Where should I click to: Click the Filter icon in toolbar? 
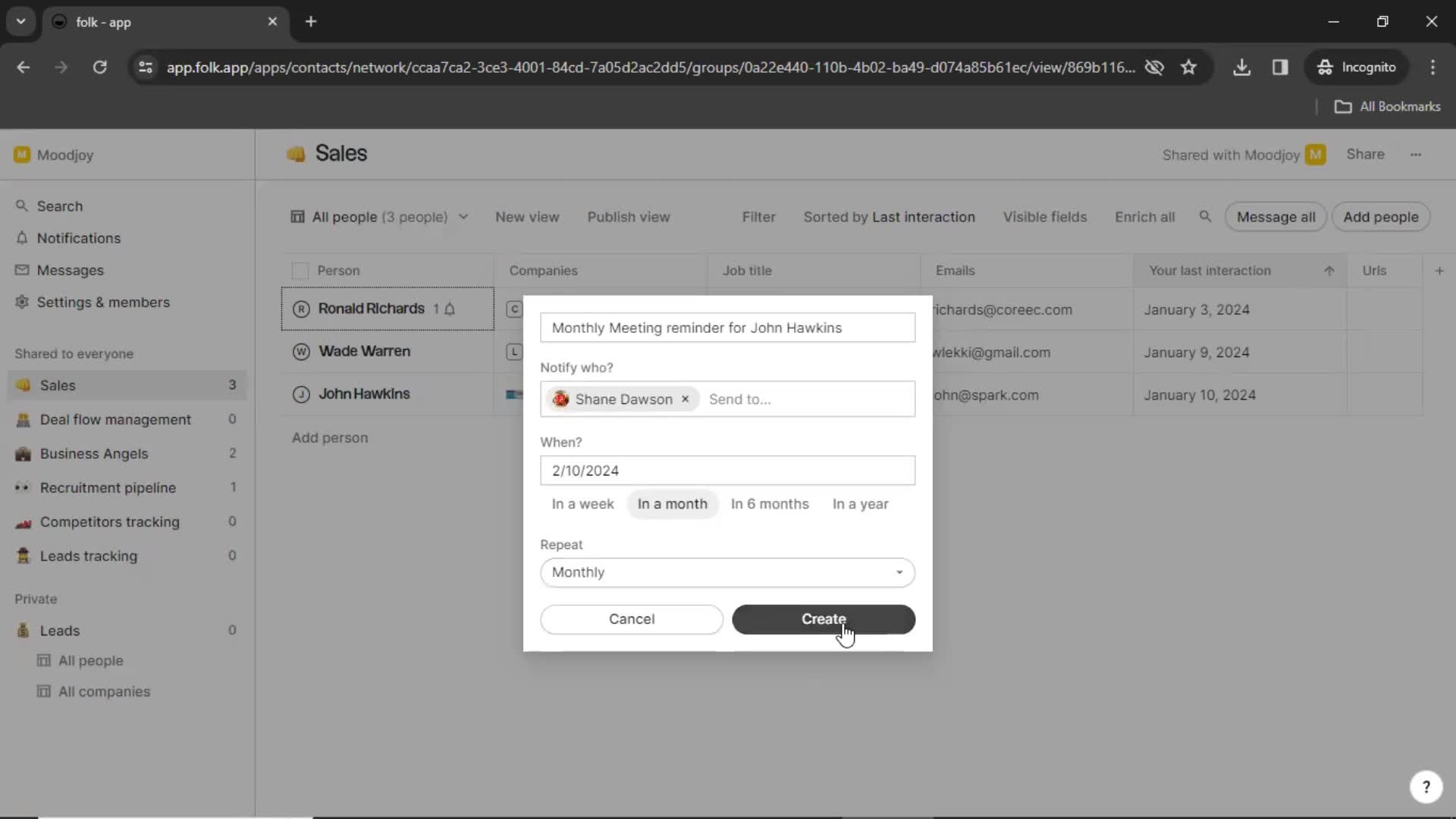pyautogui.click(x=758, y=216)
